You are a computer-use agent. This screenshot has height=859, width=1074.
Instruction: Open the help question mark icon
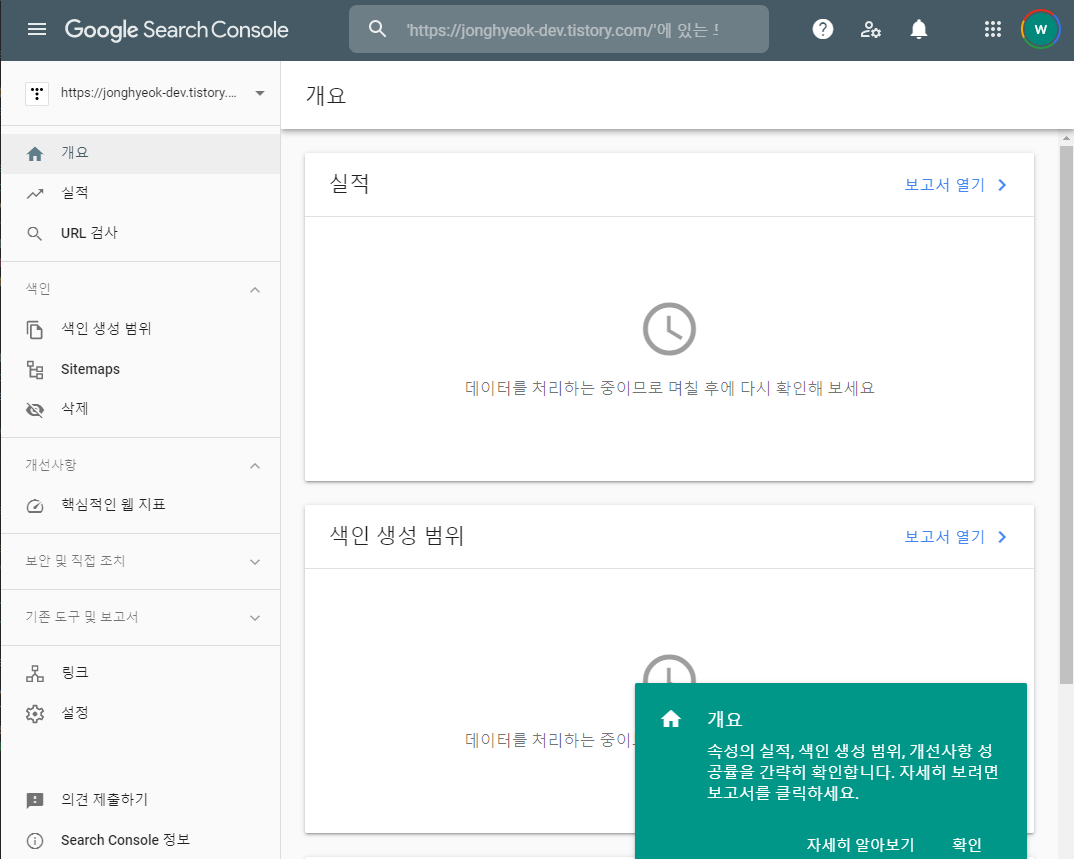(823, 29)
